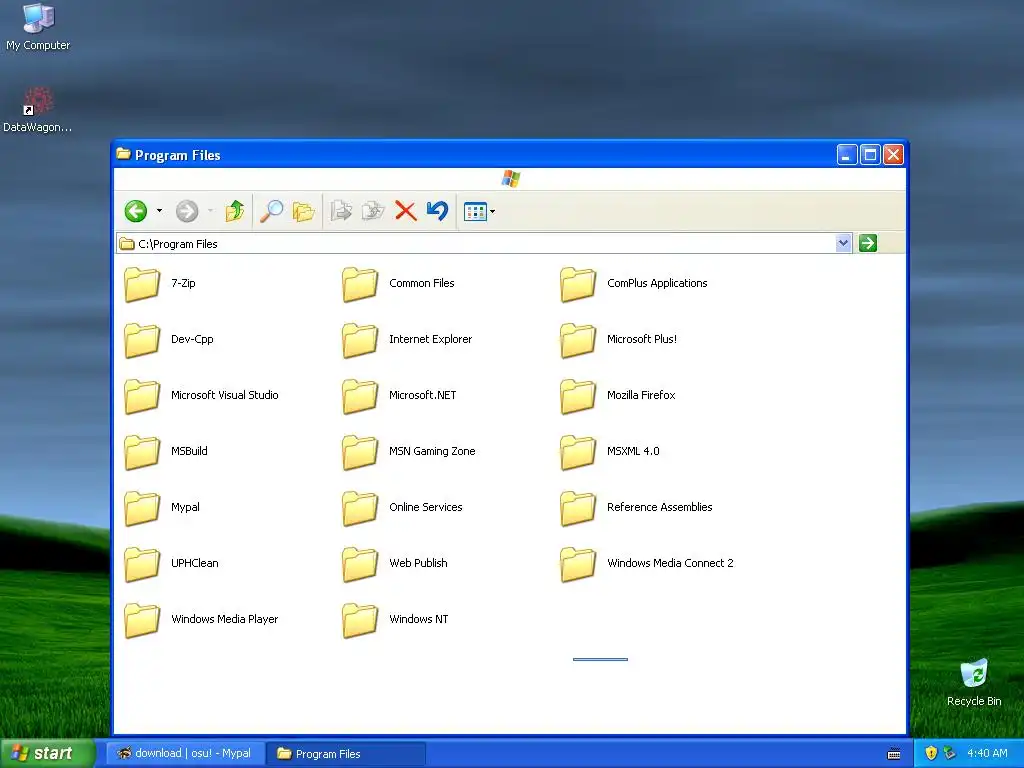Image resolution: width=1024 pixels, height=768 pixels.
Task: Click the green Back arrow button
Action: (x=136, y=211)
